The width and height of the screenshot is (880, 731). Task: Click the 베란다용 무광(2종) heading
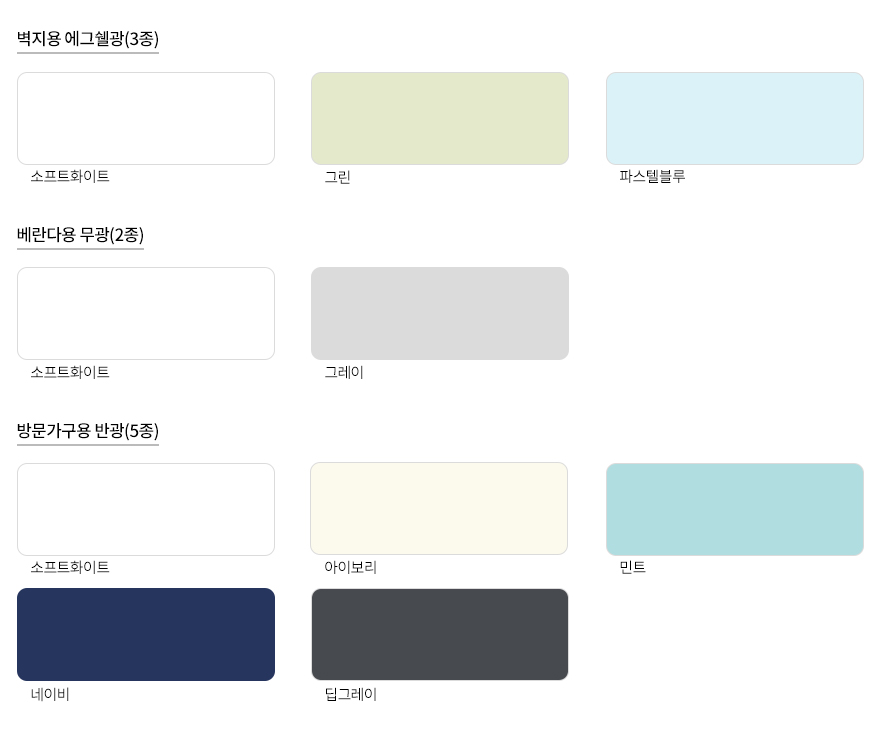(80, 235)
